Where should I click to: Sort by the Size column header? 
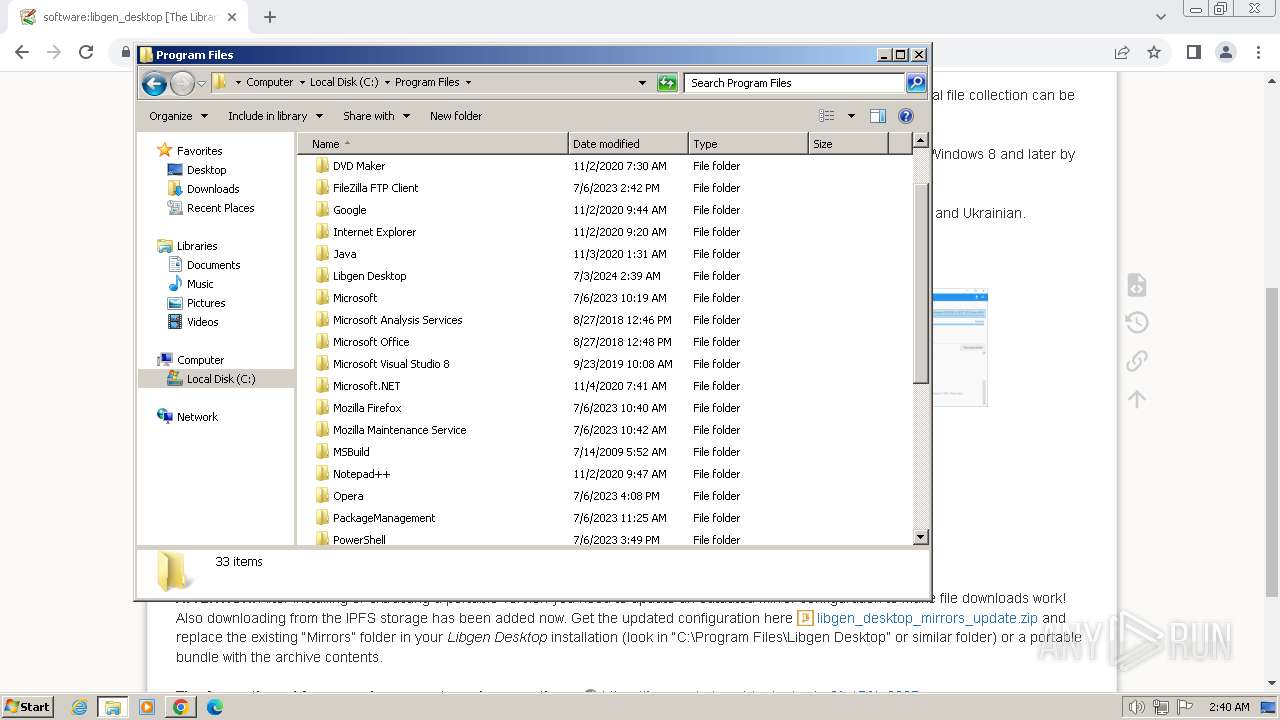tap(848, 144)
